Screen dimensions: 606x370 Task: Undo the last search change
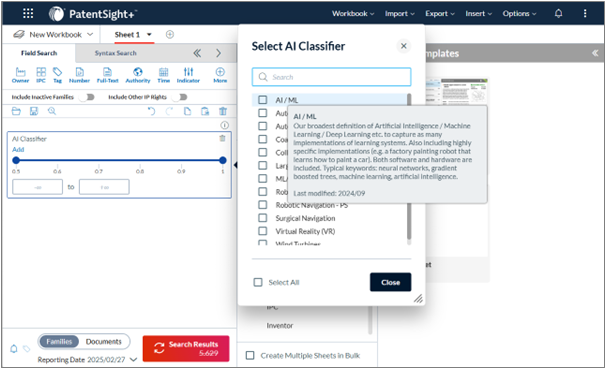coord(151,111)
